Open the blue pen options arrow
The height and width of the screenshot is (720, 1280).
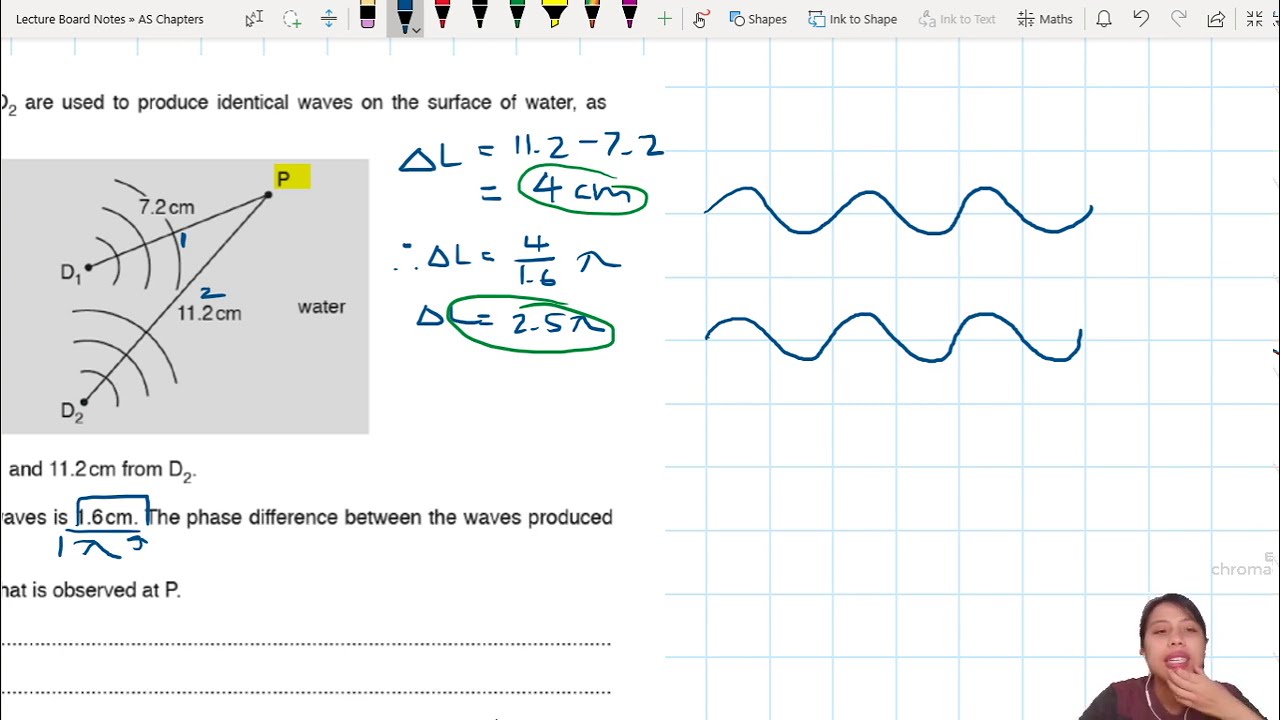(x=416, y=30)
